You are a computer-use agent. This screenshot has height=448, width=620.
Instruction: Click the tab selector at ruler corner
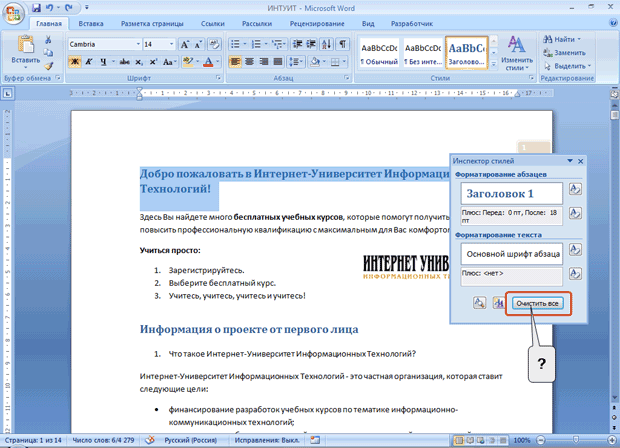[x=8, y=94]
